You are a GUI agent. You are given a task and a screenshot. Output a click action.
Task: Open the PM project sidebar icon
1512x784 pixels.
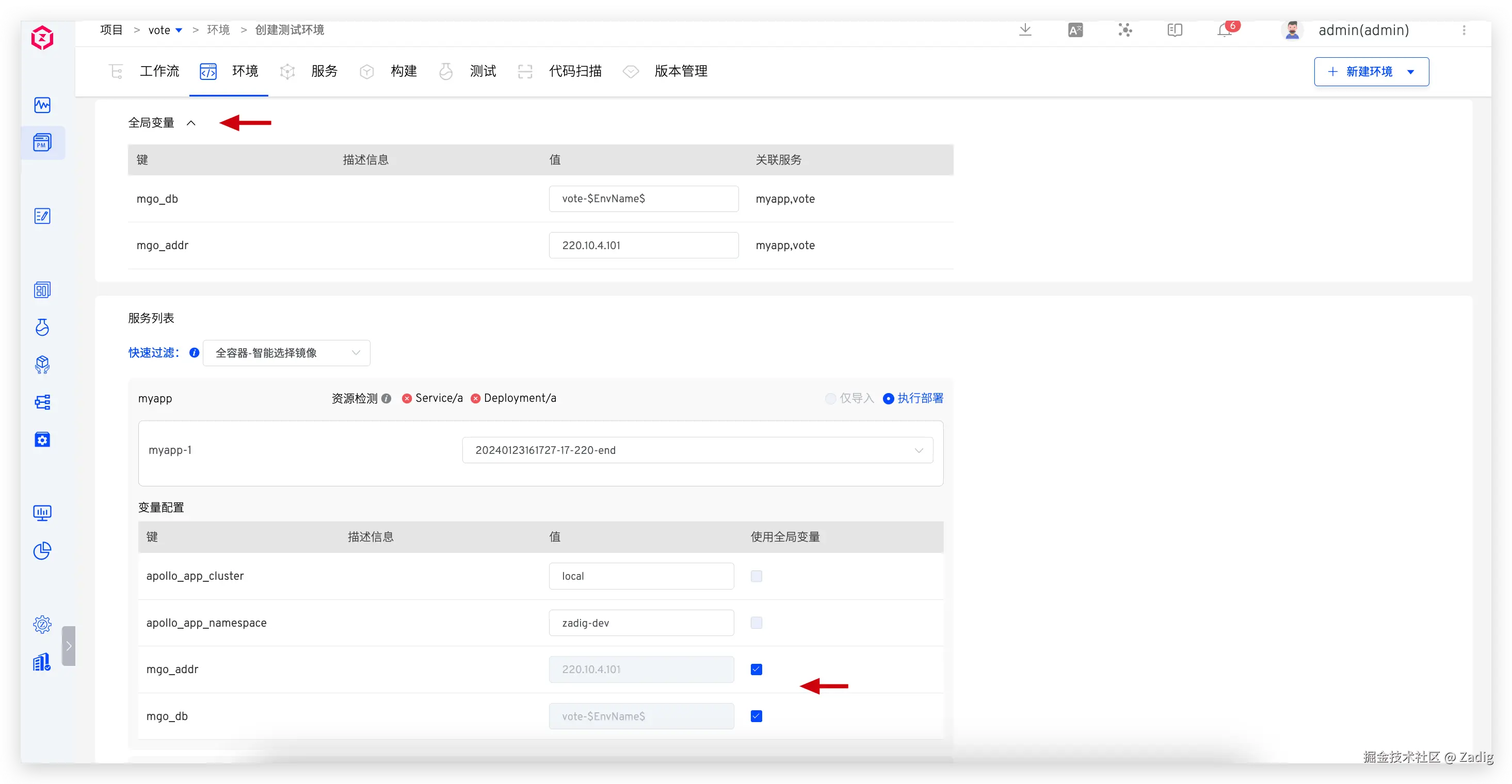click(x=42, y=142)
